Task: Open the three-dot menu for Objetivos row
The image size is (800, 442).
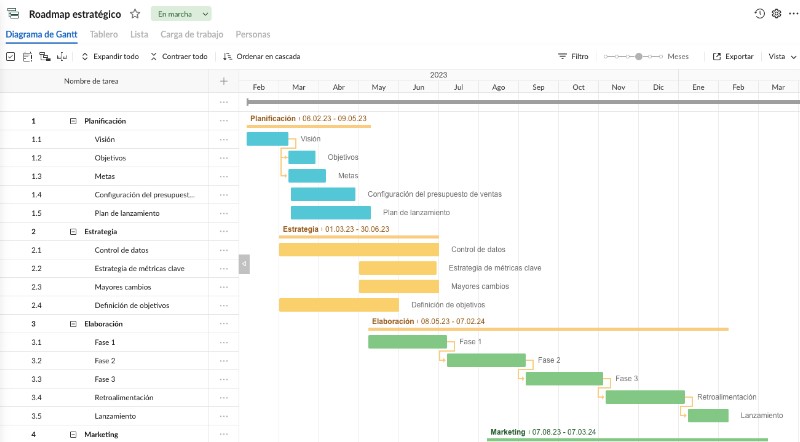Action: point(223,158)
